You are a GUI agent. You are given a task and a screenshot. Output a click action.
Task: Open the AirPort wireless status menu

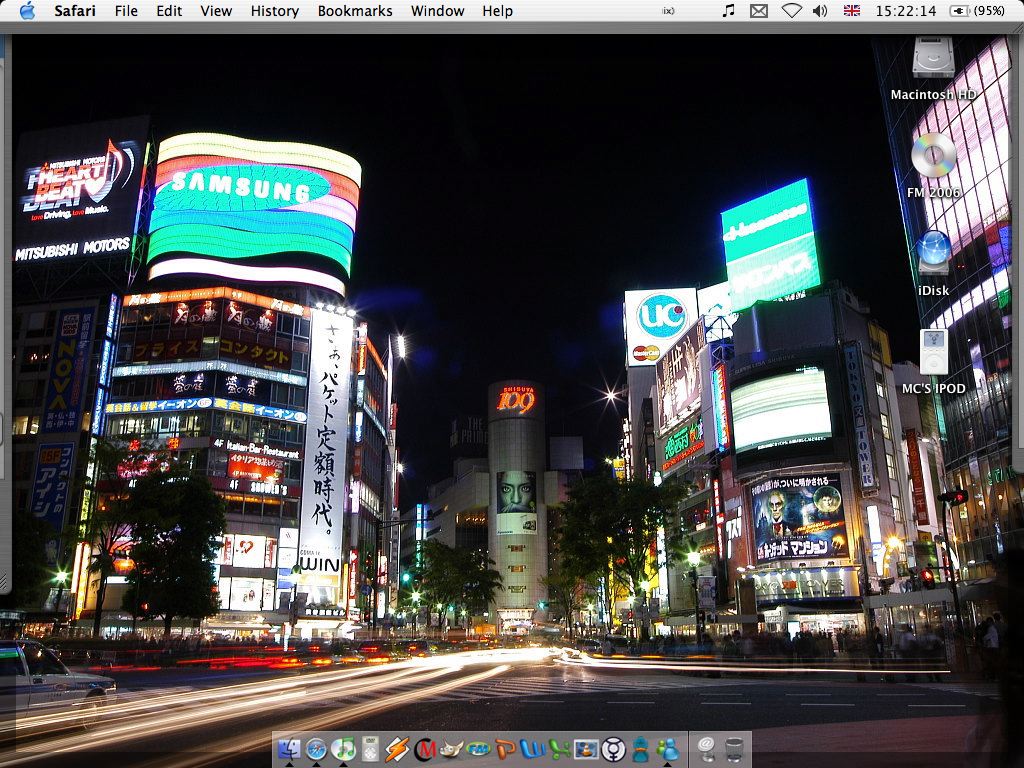point(792,11)
